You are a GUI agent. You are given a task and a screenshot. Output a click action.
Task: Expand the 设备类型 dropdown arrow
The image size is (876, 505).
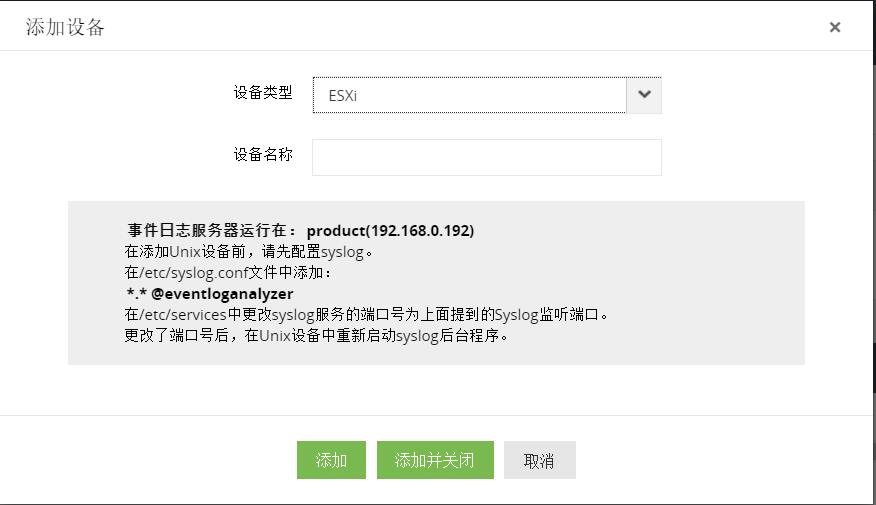coord(644,95)
